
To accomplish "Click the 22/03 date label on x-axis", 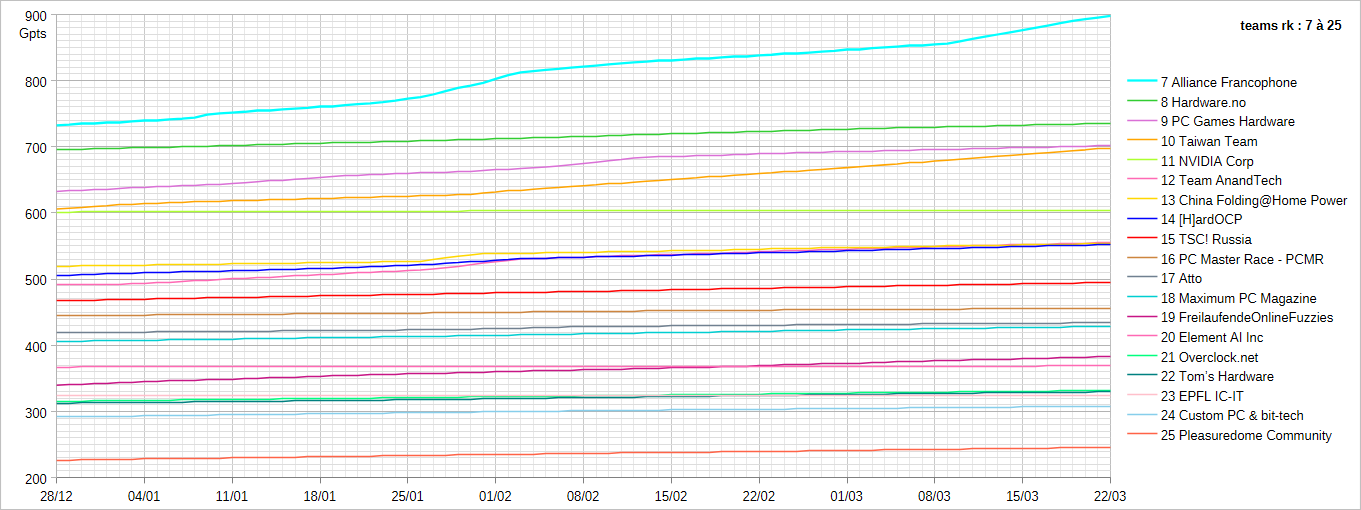I will 1110,496.
